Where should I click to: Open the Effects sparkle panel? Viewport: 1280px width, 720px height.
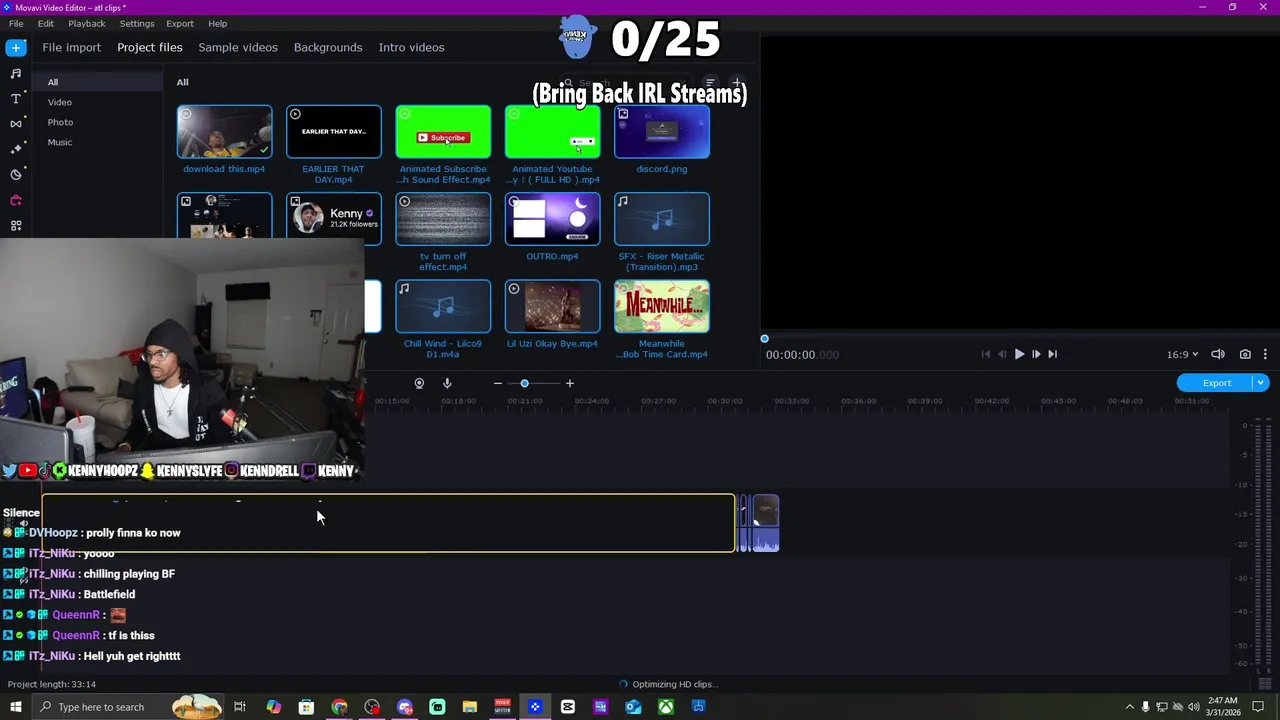click(16, 149)
